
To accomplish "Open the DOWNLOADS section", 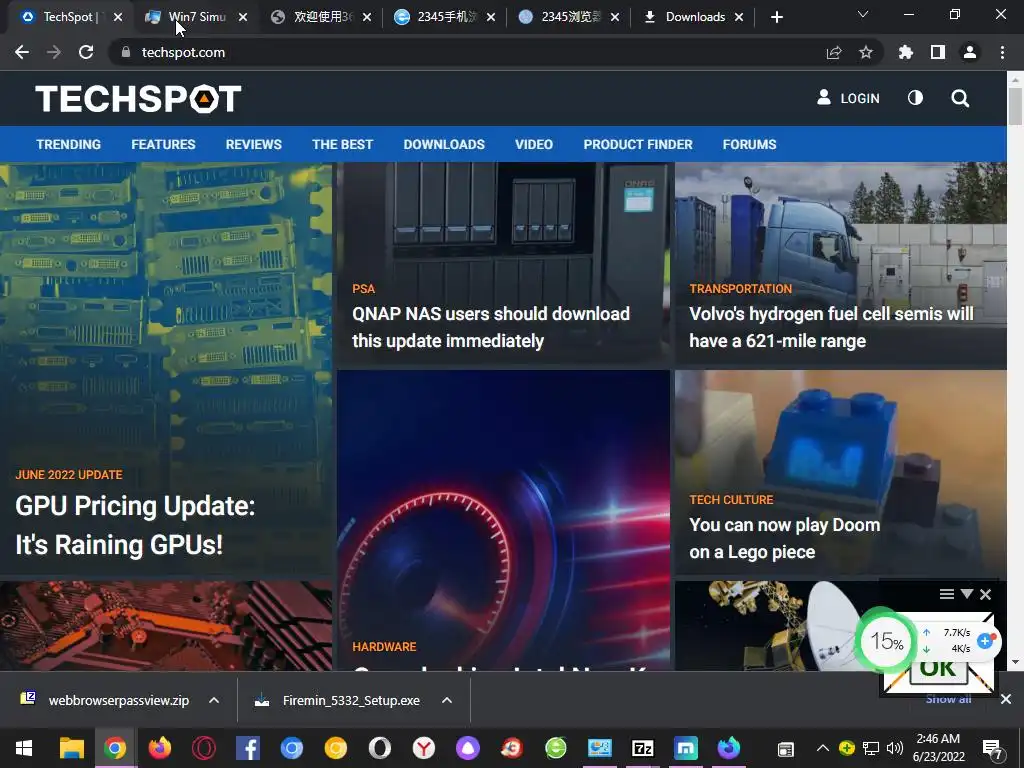I will tap(444, 144).
